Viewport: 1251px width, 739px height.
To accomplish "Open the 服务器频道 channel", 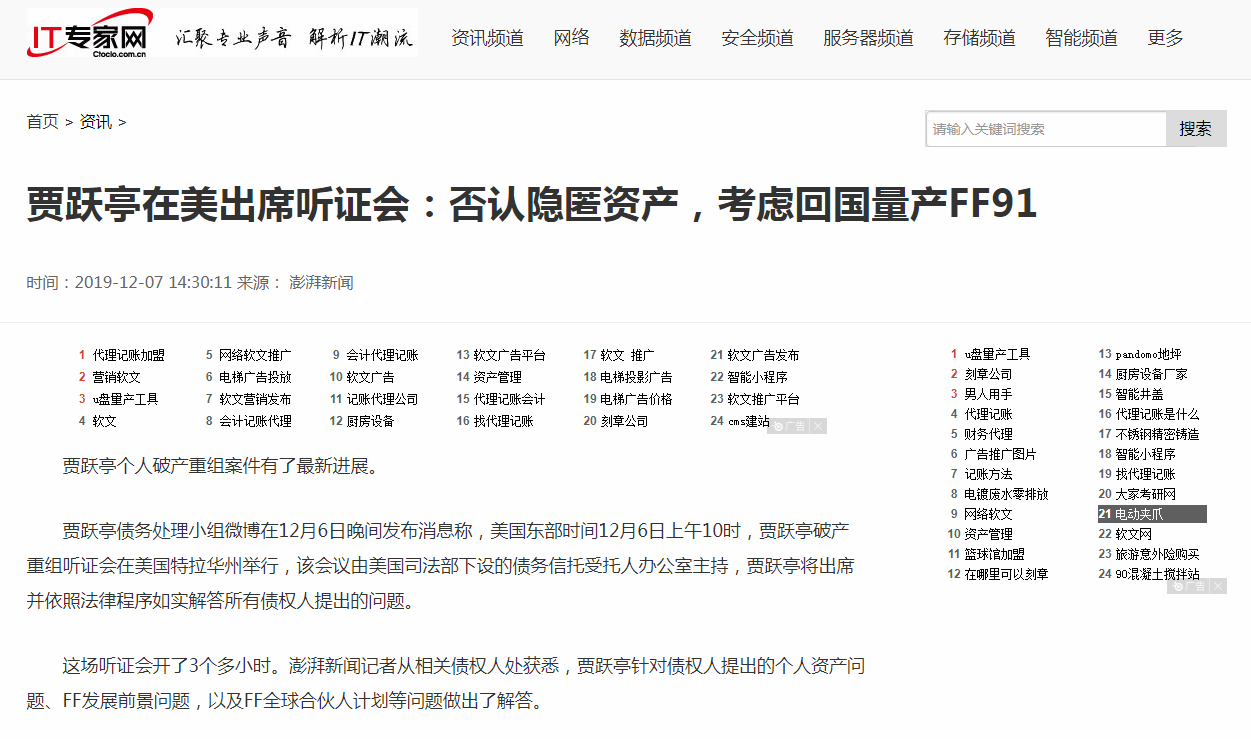I will 868,38.
